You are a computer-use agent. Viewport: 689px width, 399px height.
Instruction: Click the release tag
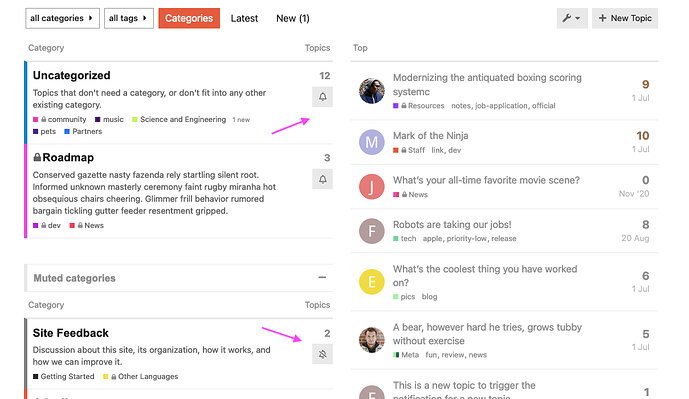(504, 239)
